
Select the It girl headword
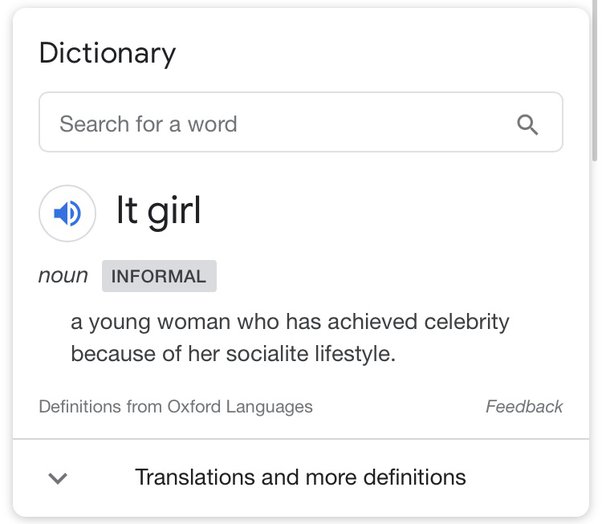click(159, 212)
